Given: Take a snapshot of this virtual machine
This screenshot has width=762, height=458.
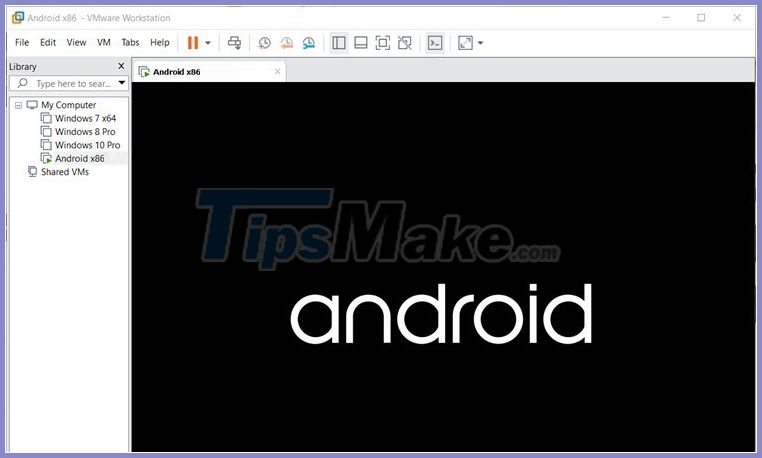Looking at the screenshot, I should click(x=264, y=43).
